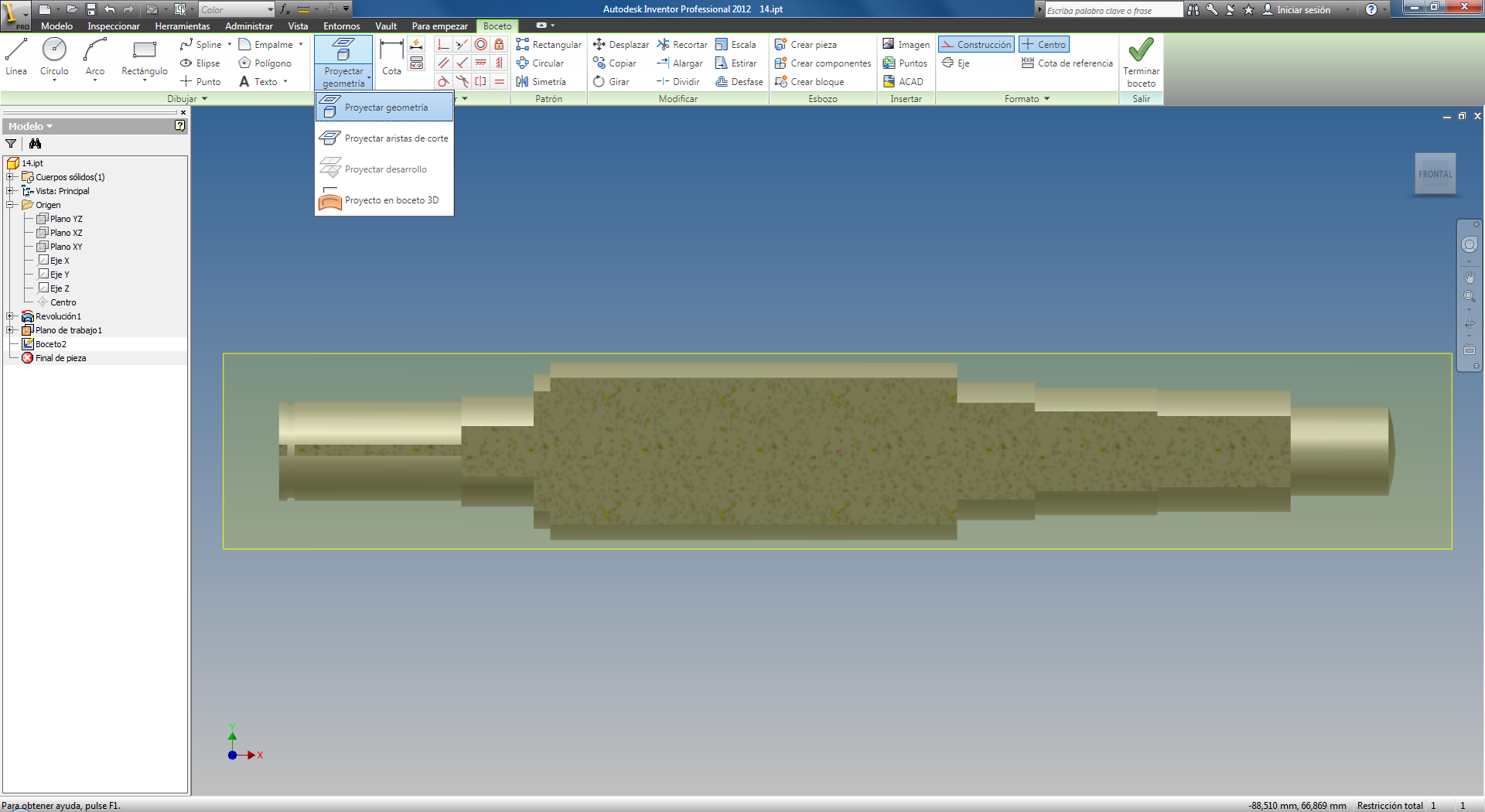Insert ACAD file
The width and height of the screenshot is (1485, 812).
(903, 82)
